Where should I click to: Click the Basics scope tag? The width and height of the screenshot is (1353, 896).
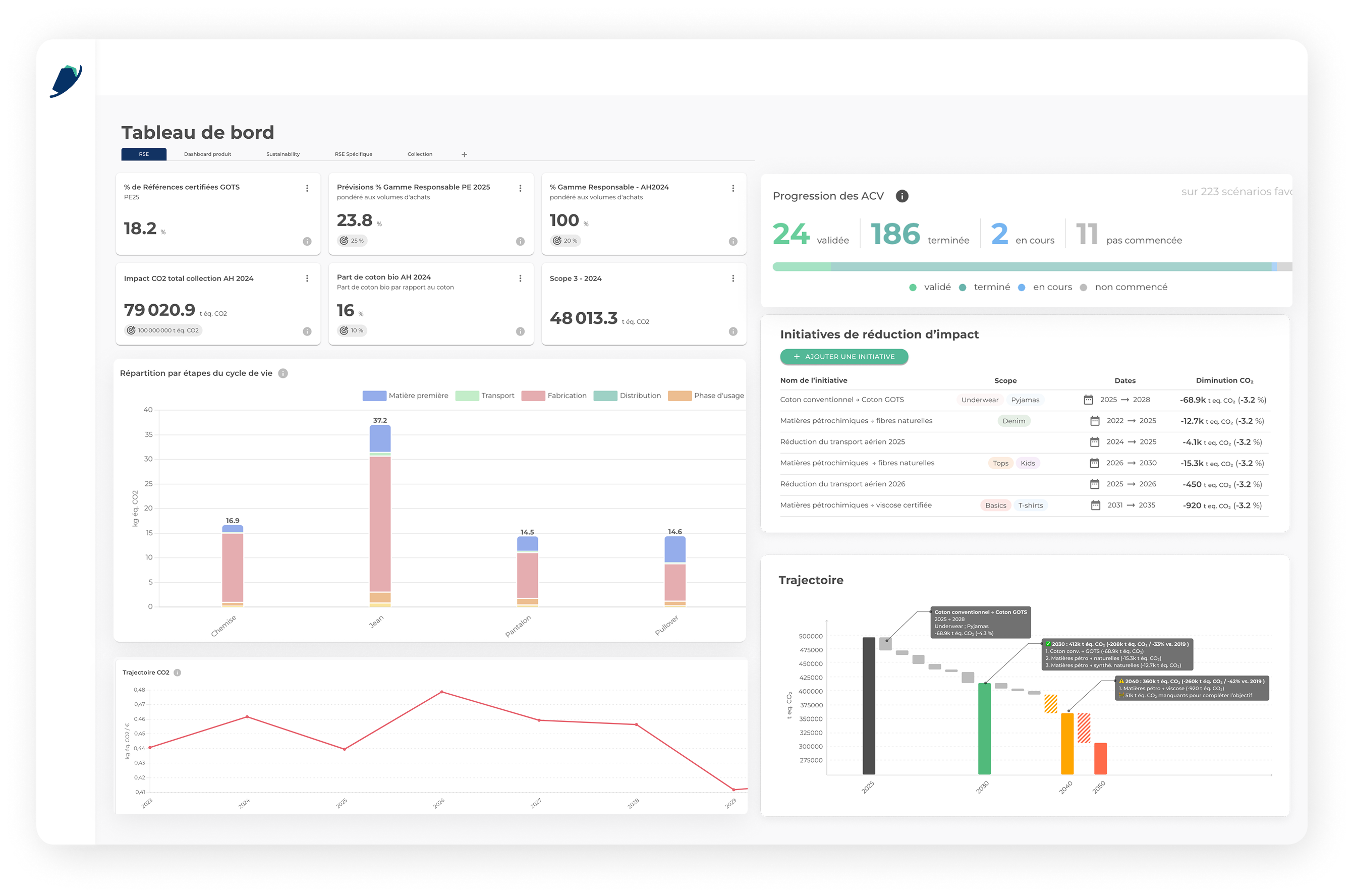[996, 506]
